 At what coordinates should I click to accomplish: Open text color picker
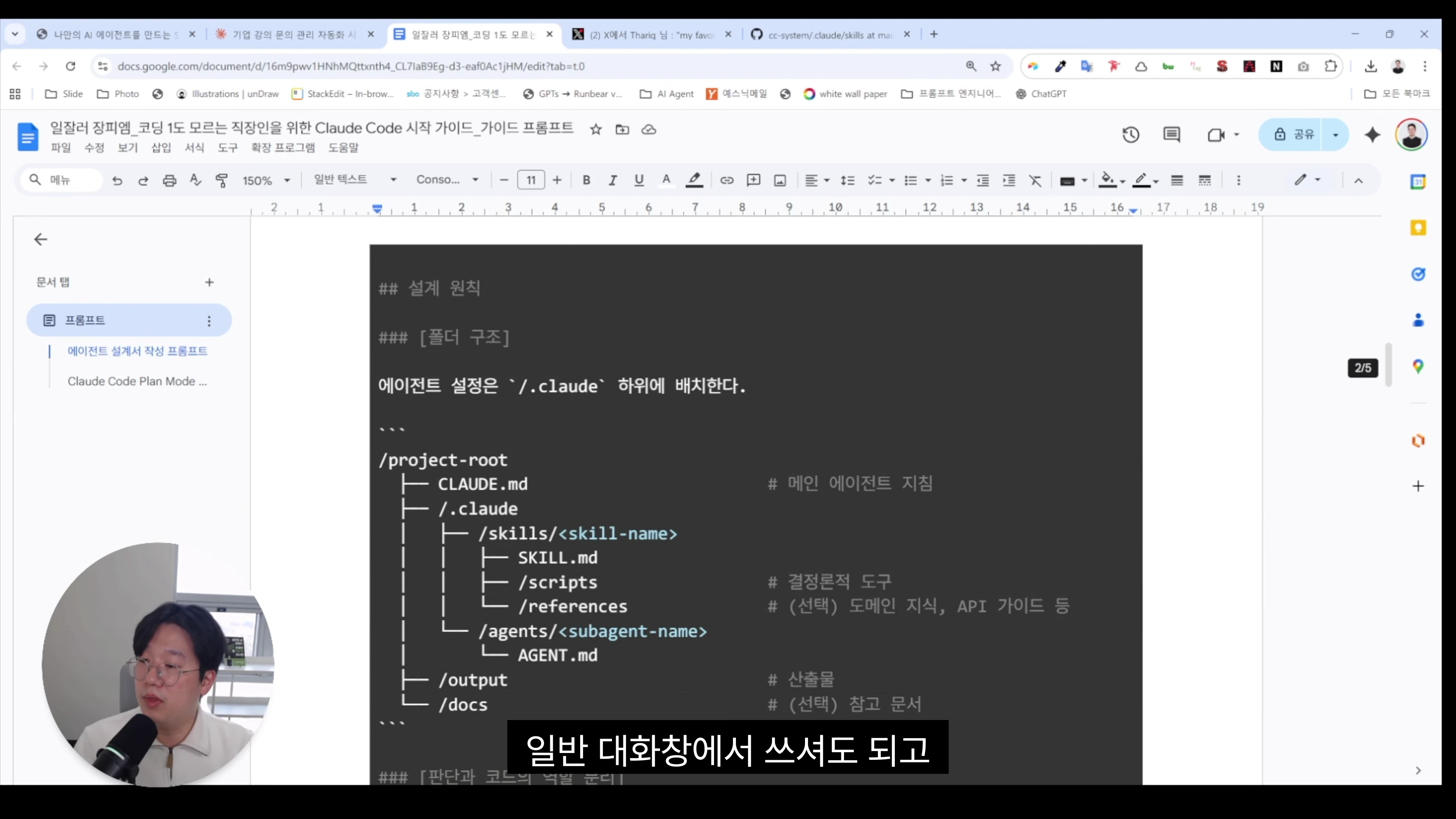tap(667, 180)
